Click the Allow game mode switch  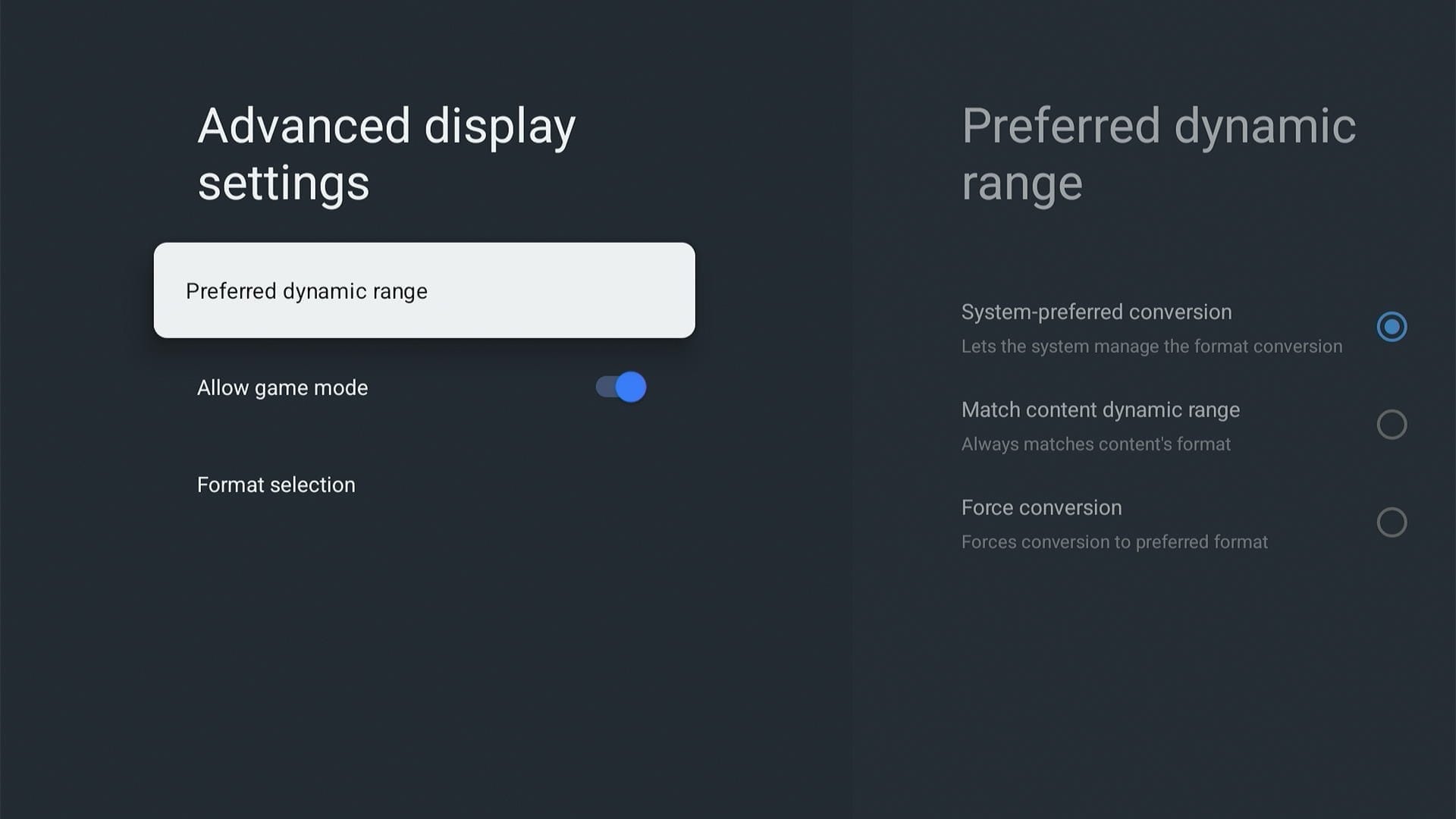tap(619, 387)
